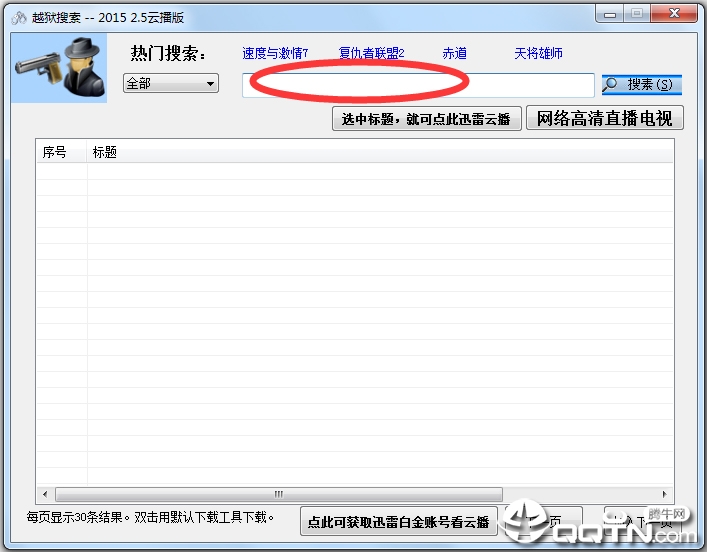Click the horizontal scrollbar left arrow
This screenshot has height=552, width=707.
45,494
